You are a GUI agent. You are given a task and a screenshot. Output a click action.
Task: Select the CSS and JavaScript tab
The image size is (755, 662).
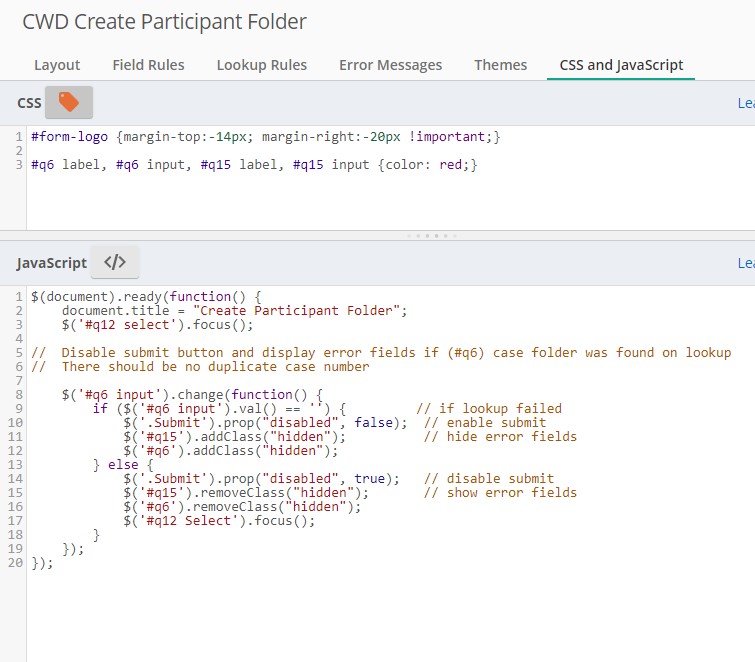click(x=621, y=65)
